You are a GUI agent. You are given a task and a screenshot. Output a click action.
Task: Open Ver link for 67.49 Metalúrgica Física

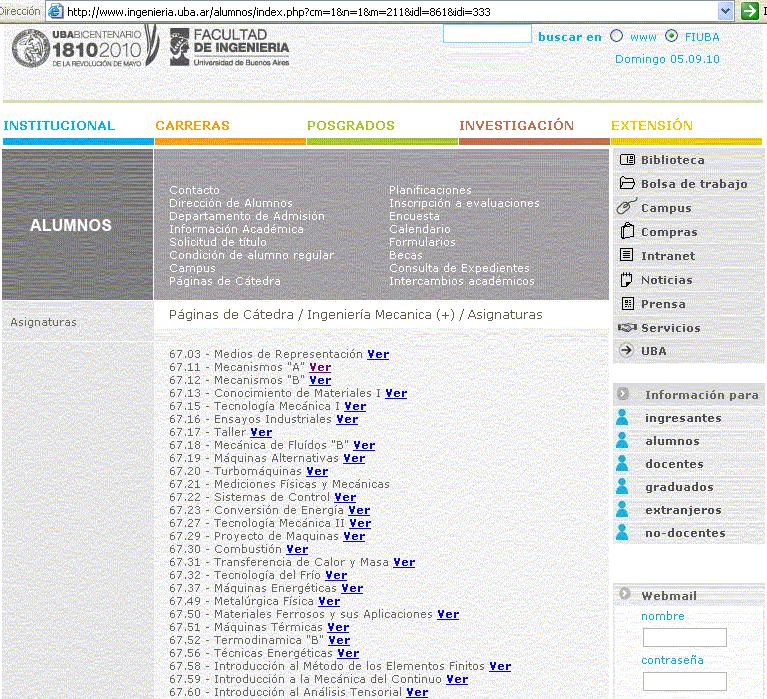(329, 601)
